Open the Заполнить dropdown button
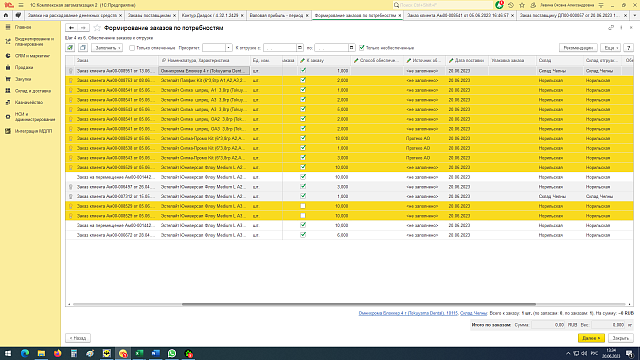Screen dimensions: 640x360 107,48
